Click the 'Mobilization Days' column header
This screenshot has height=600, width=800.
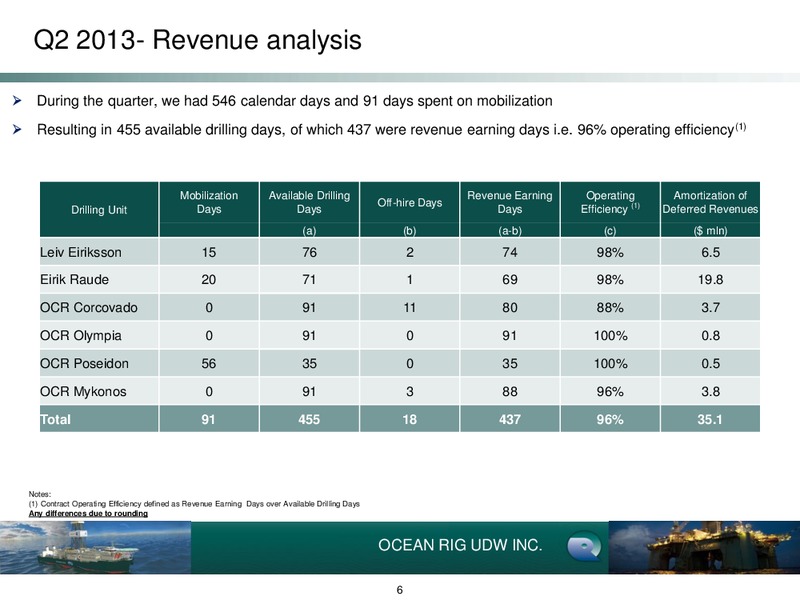(209, 203)
